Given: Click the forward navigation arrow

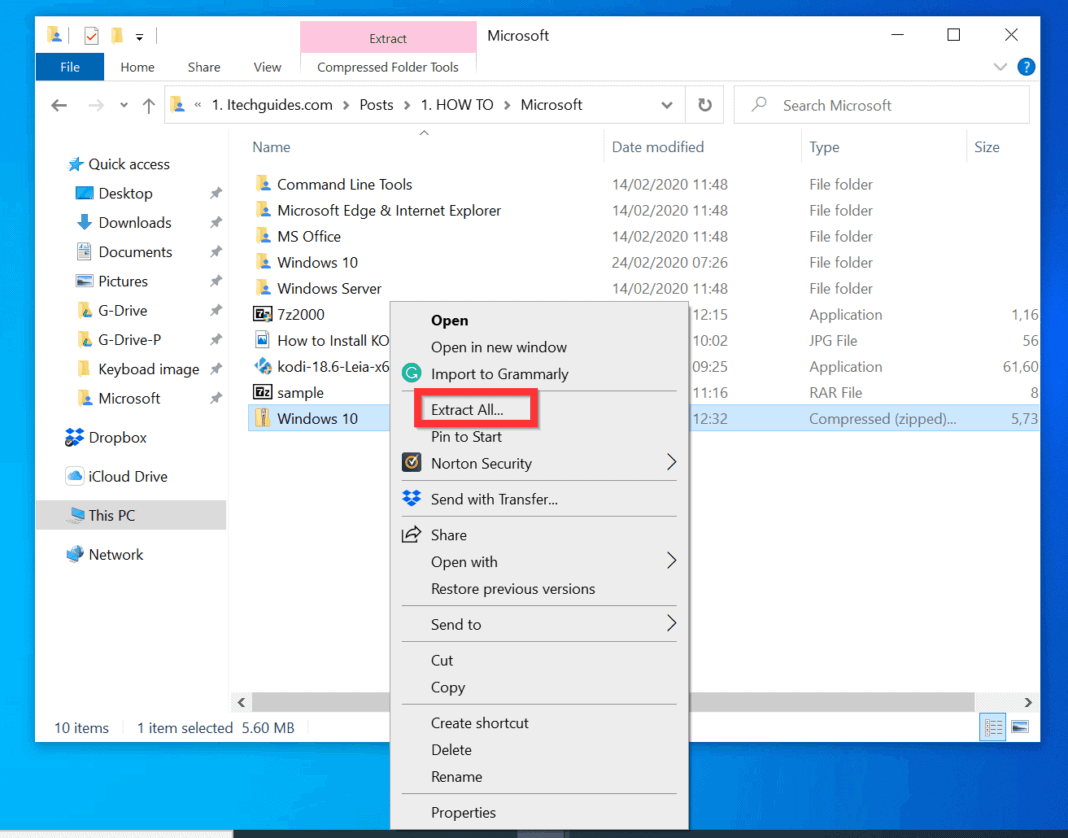Looking at the screenshot, I should point(96,105).
